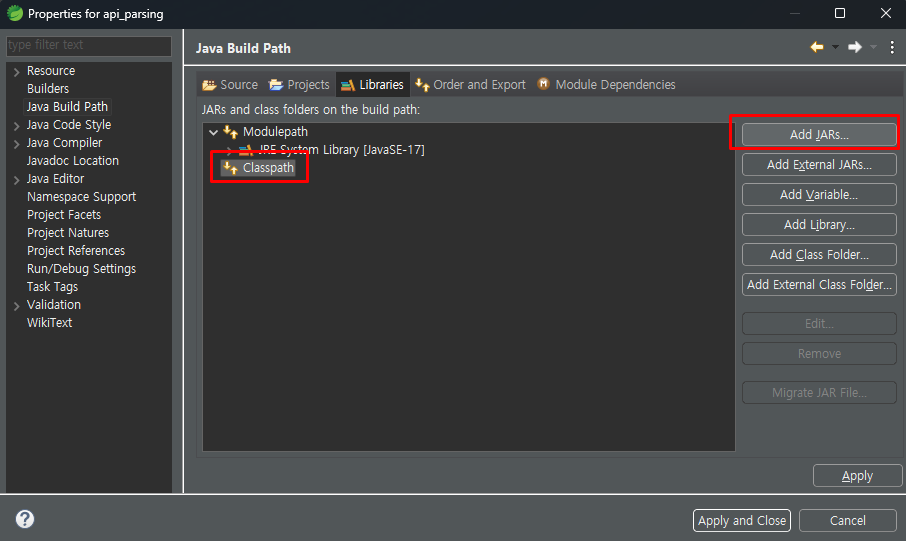Select the Libraries tab
906x541 pixels.
(373, 84)
